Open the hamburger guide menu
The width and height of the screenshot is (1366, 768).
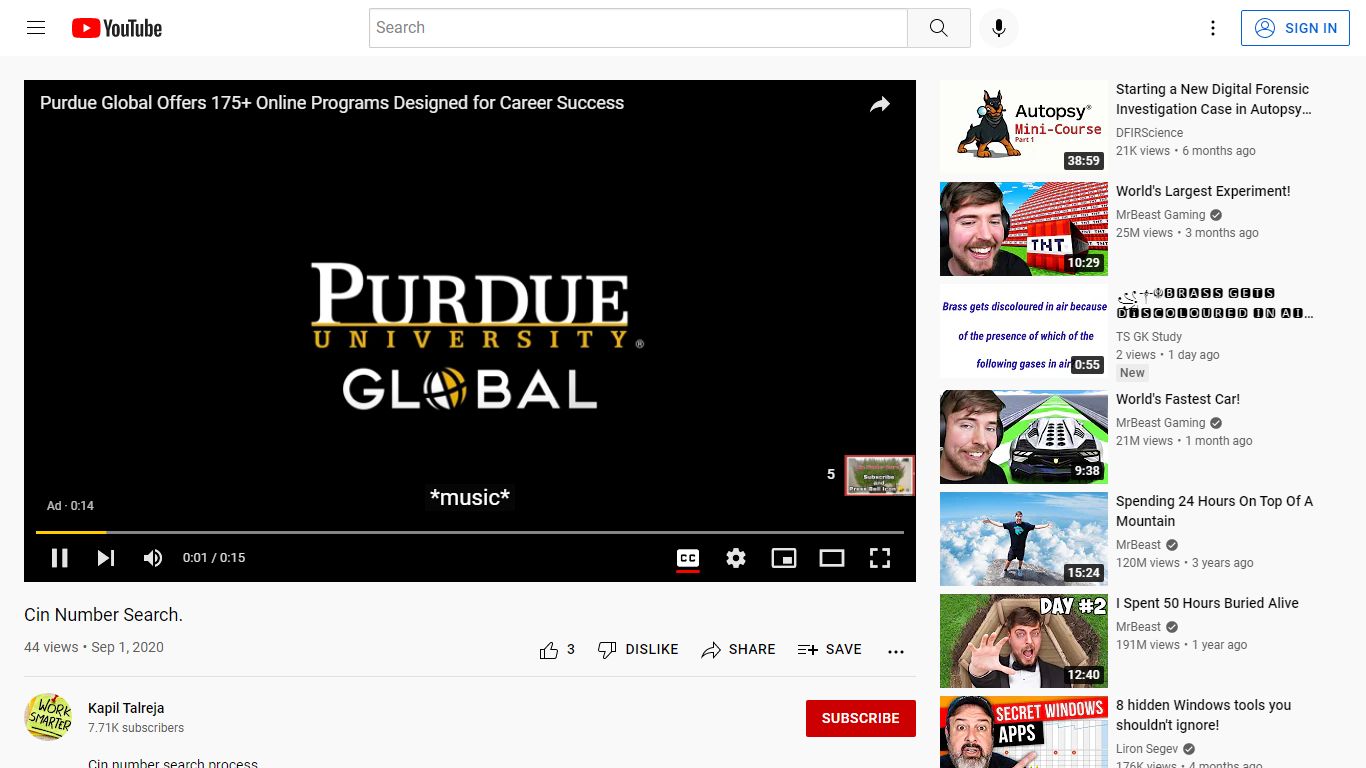coord(36,28)
